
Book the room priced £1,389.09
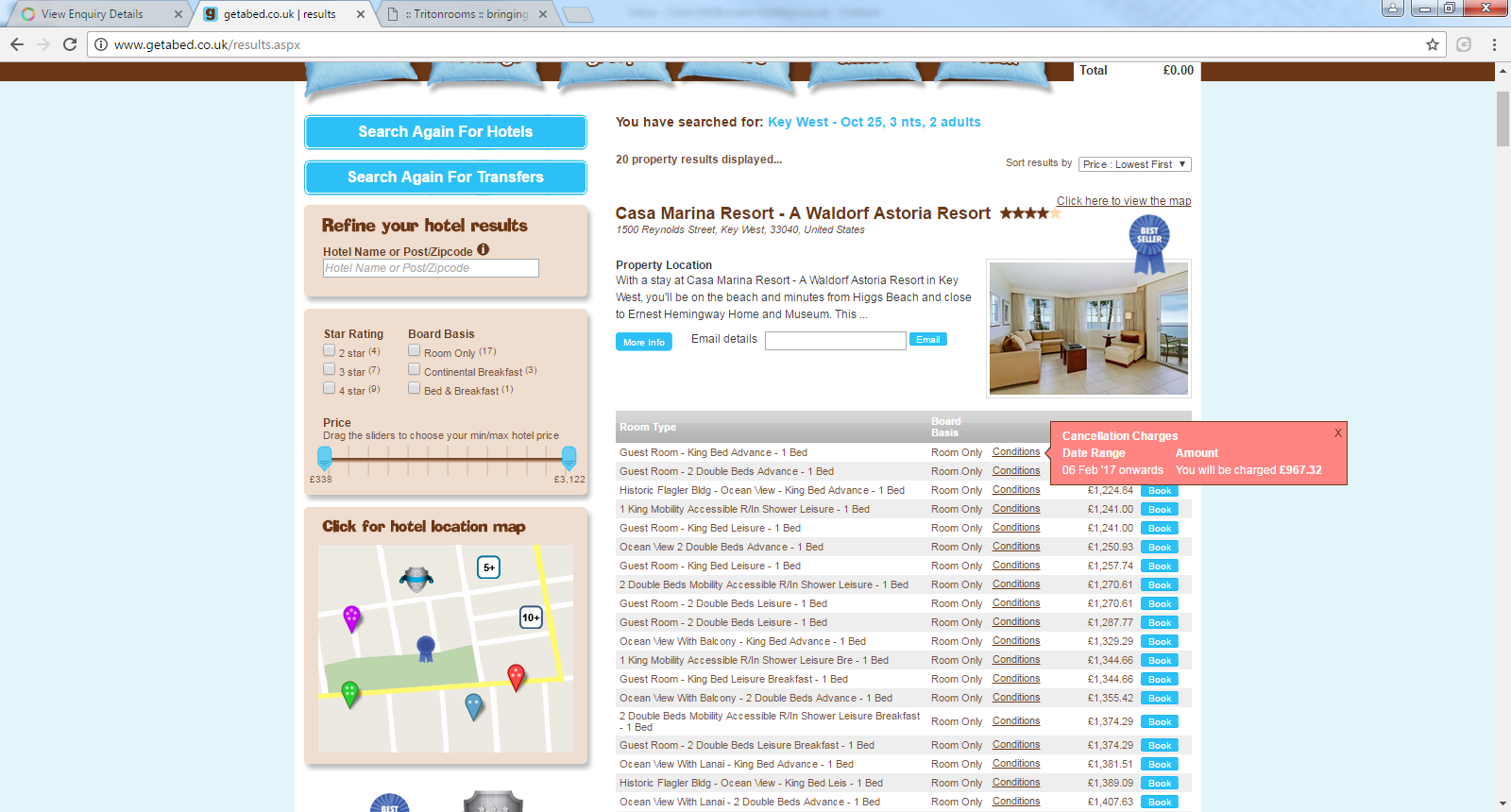[1160, 784]
